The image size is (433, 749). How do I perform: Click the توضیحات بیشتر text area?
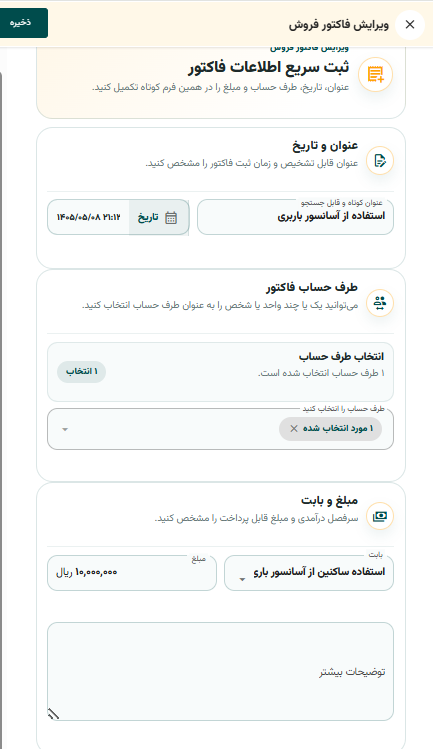pos(220,671)
